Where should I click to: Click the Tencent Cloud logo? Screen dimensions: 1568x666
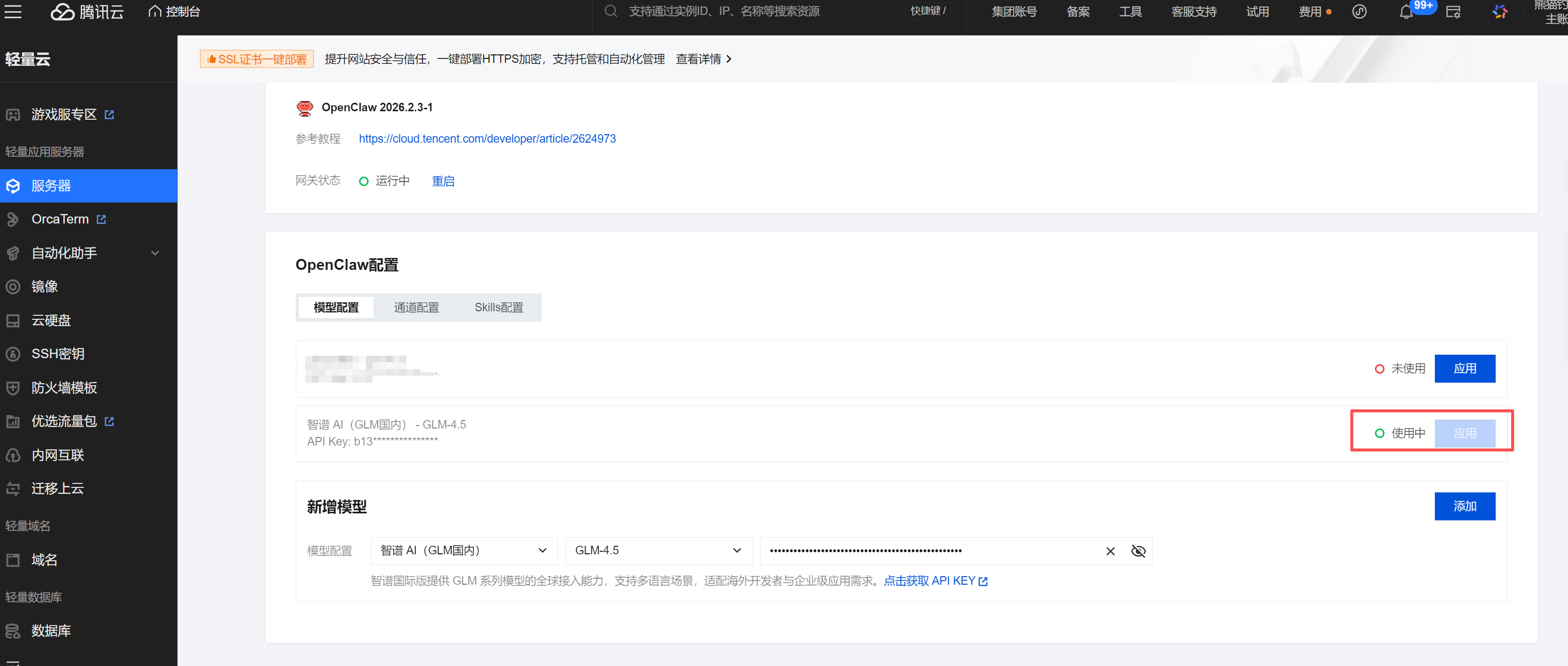(x=86, y=11)
